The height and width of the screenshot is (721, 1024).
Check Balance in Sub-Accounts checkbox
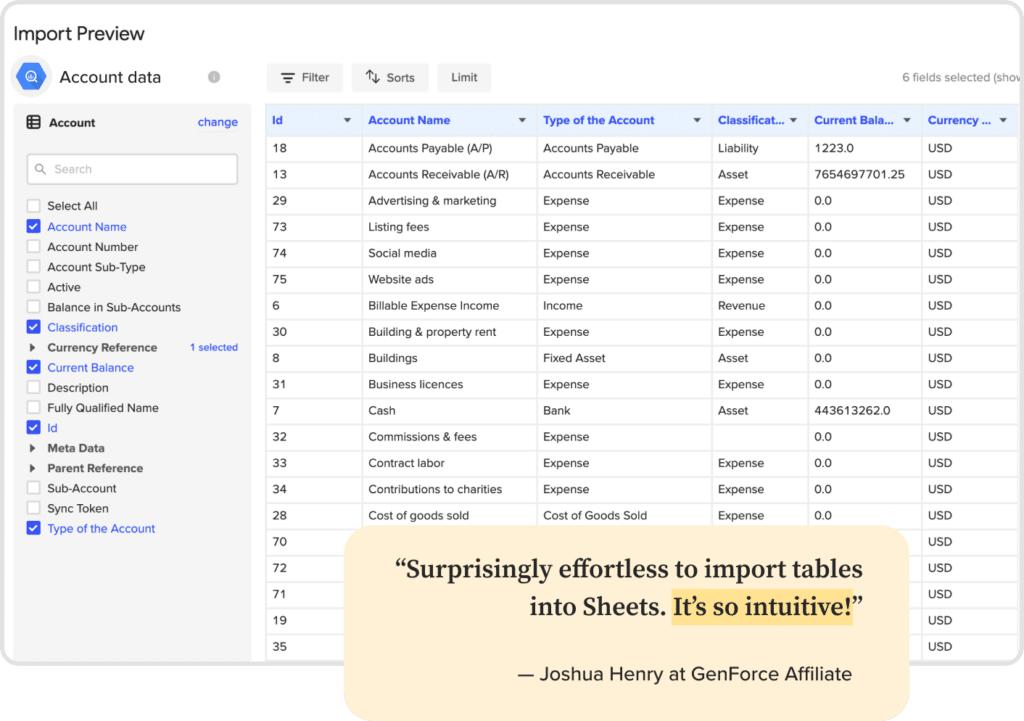pos(33,308)
